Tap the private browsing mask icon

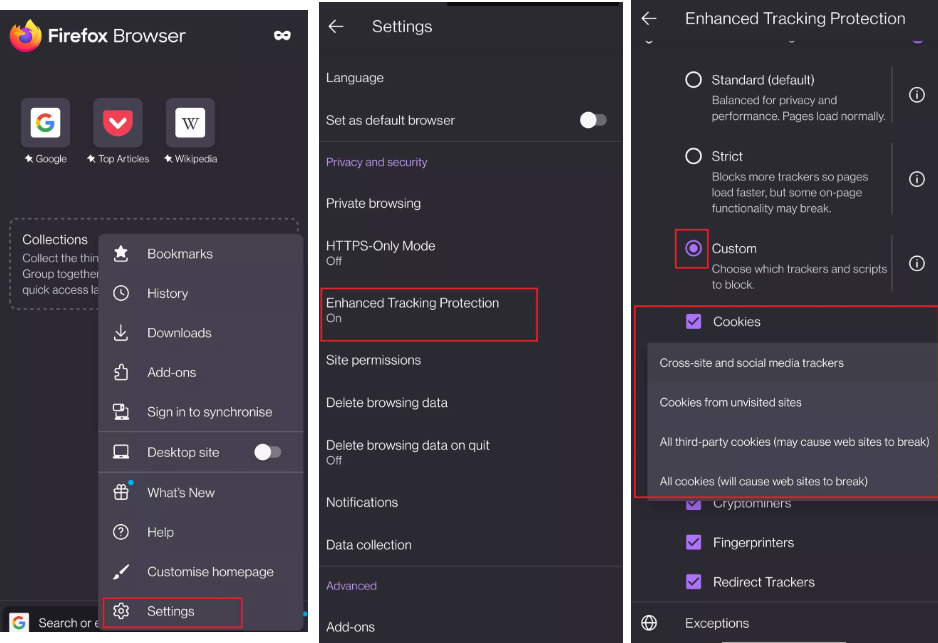click(282, 36)
